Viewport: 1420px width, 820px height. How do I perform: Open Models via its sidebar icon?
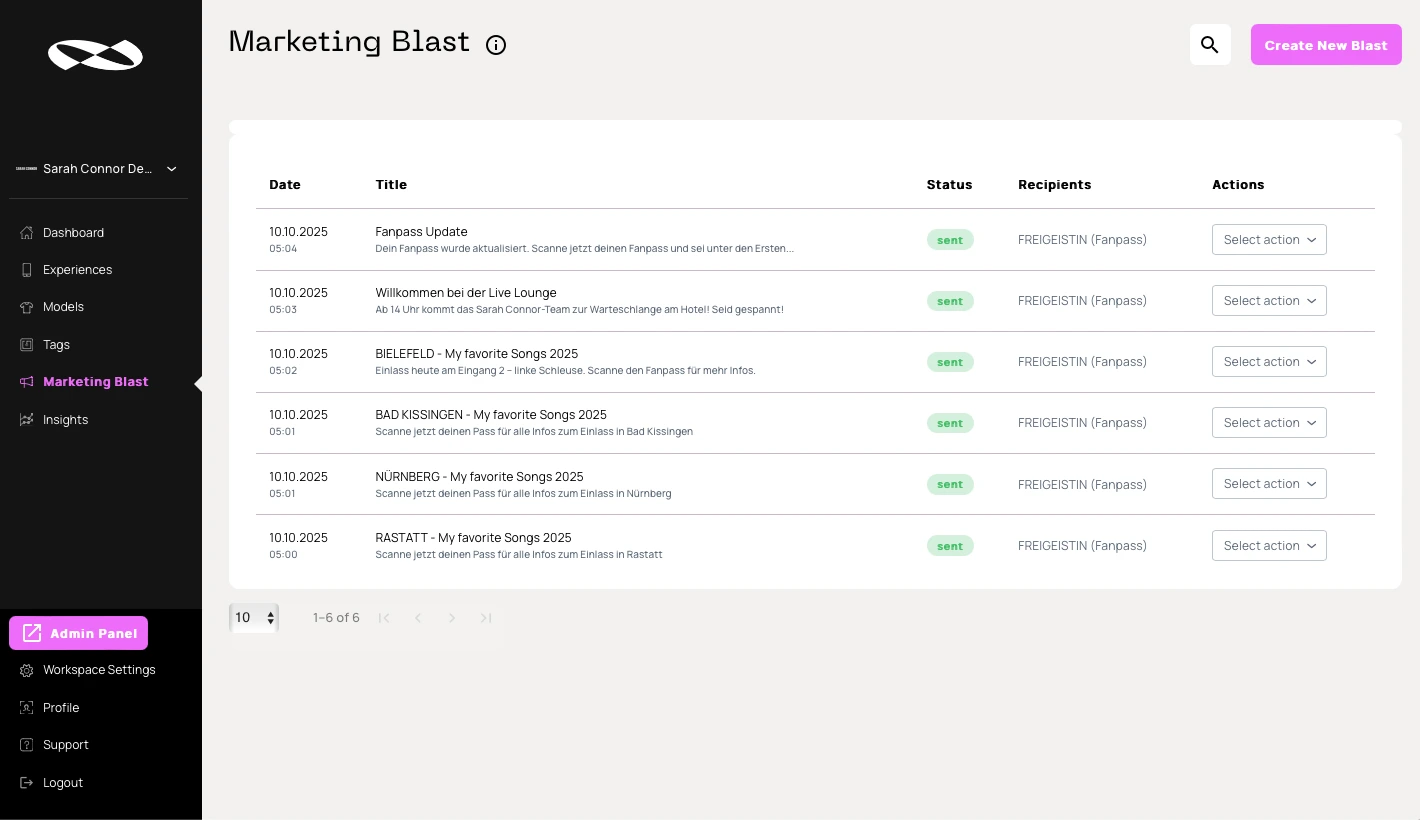(27, 306)
